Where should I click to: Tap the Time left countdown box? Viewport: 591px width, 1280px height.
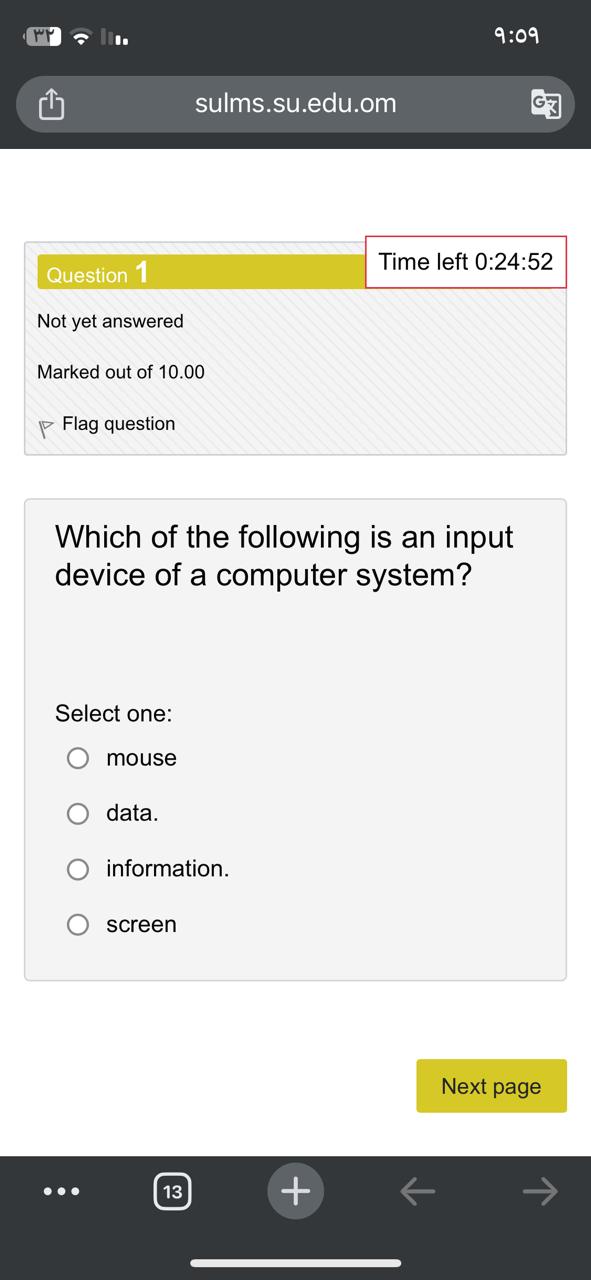[466, 262]
